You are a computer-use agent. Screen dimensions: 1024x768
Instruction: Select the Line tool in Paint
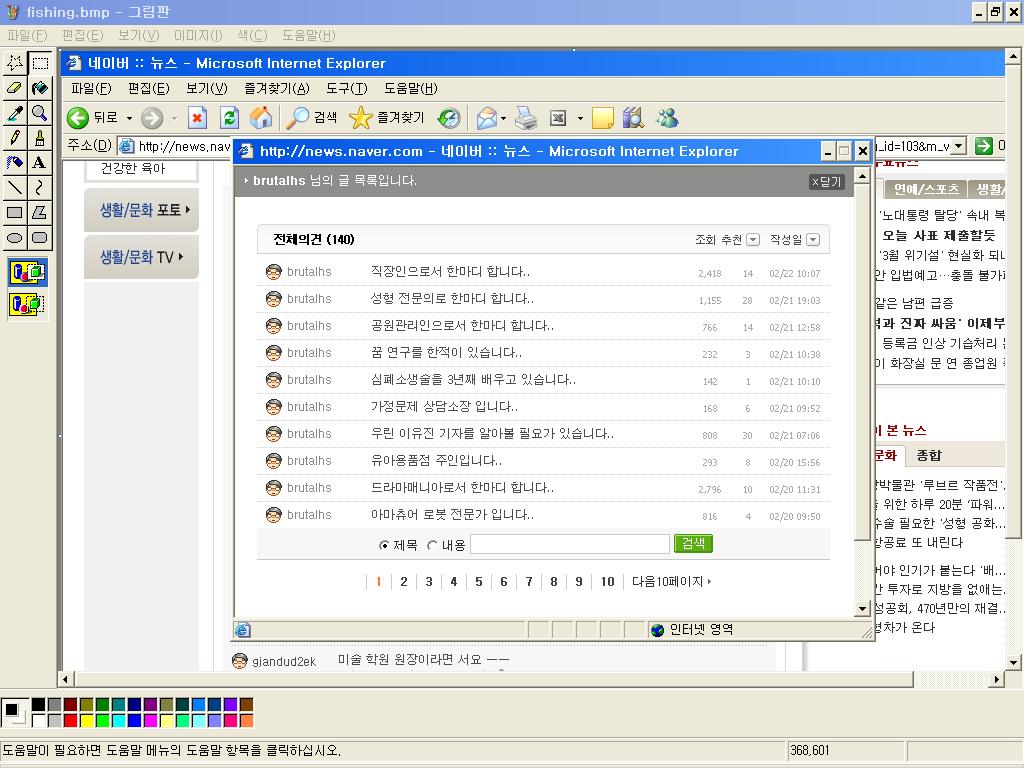coord(14,187)
